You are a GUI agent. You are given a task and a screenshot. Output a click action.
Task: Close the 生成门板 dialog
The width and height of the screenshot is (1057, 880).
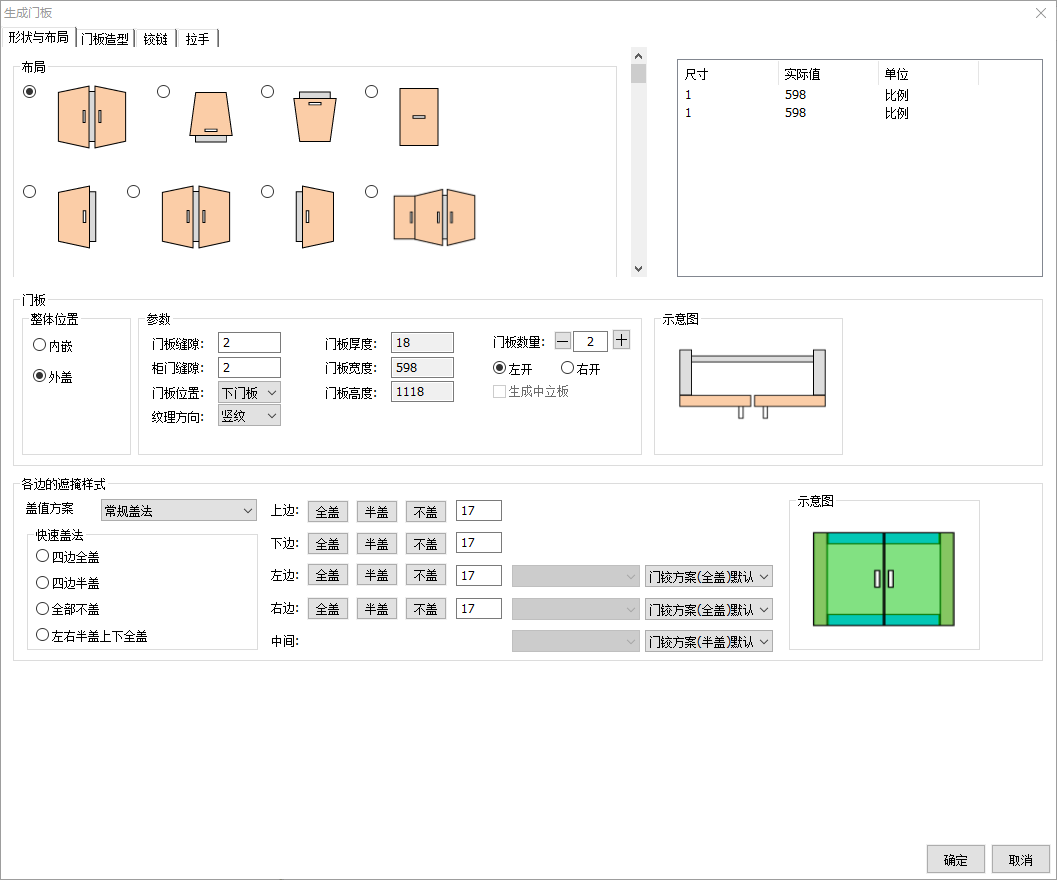tap(1041, 13)
